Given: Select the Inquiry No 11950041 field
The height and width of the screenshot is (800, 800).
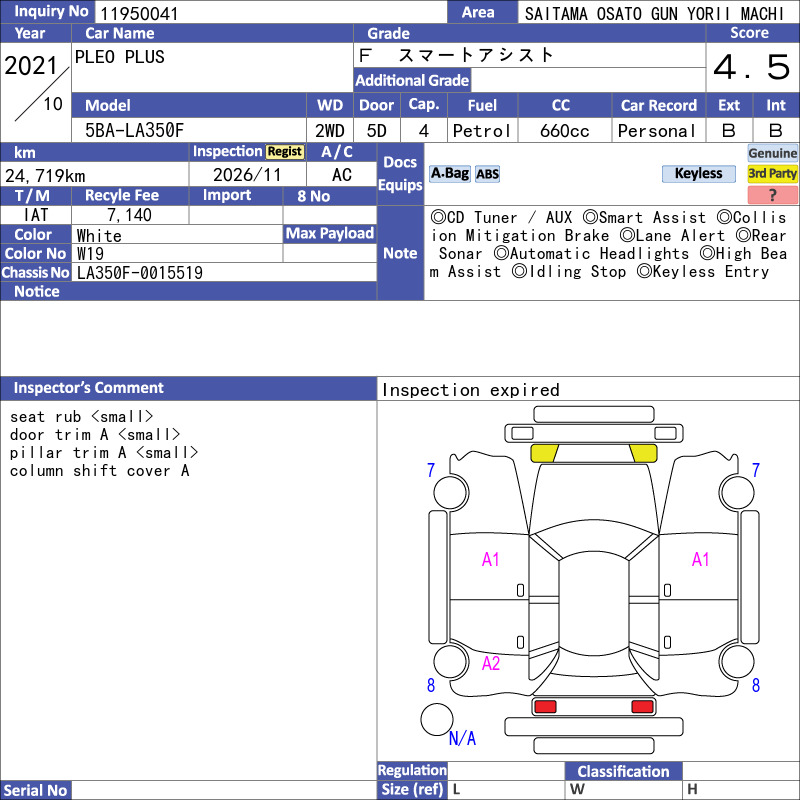Looking at the screenshot, I should point(270,13).
